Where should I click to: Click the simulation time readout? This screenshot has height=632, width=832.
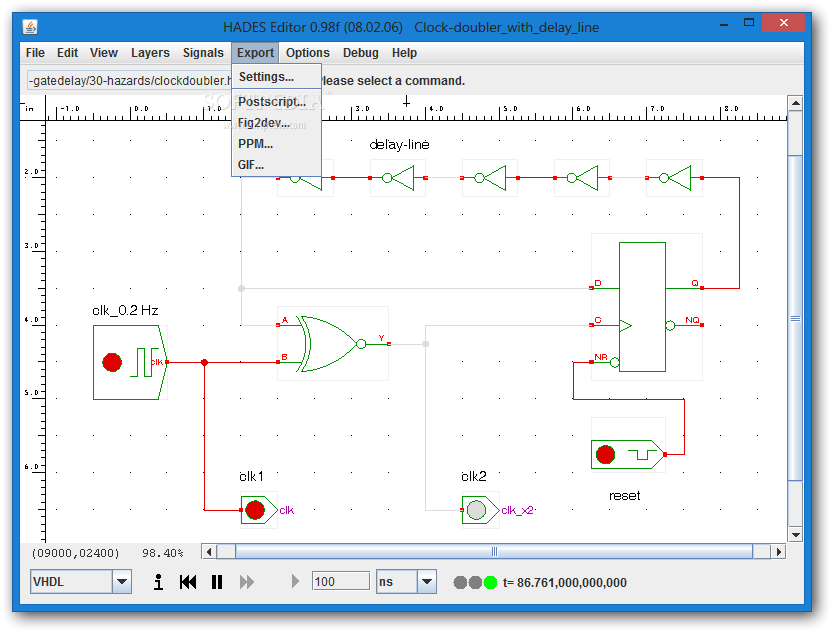[565, 583]
